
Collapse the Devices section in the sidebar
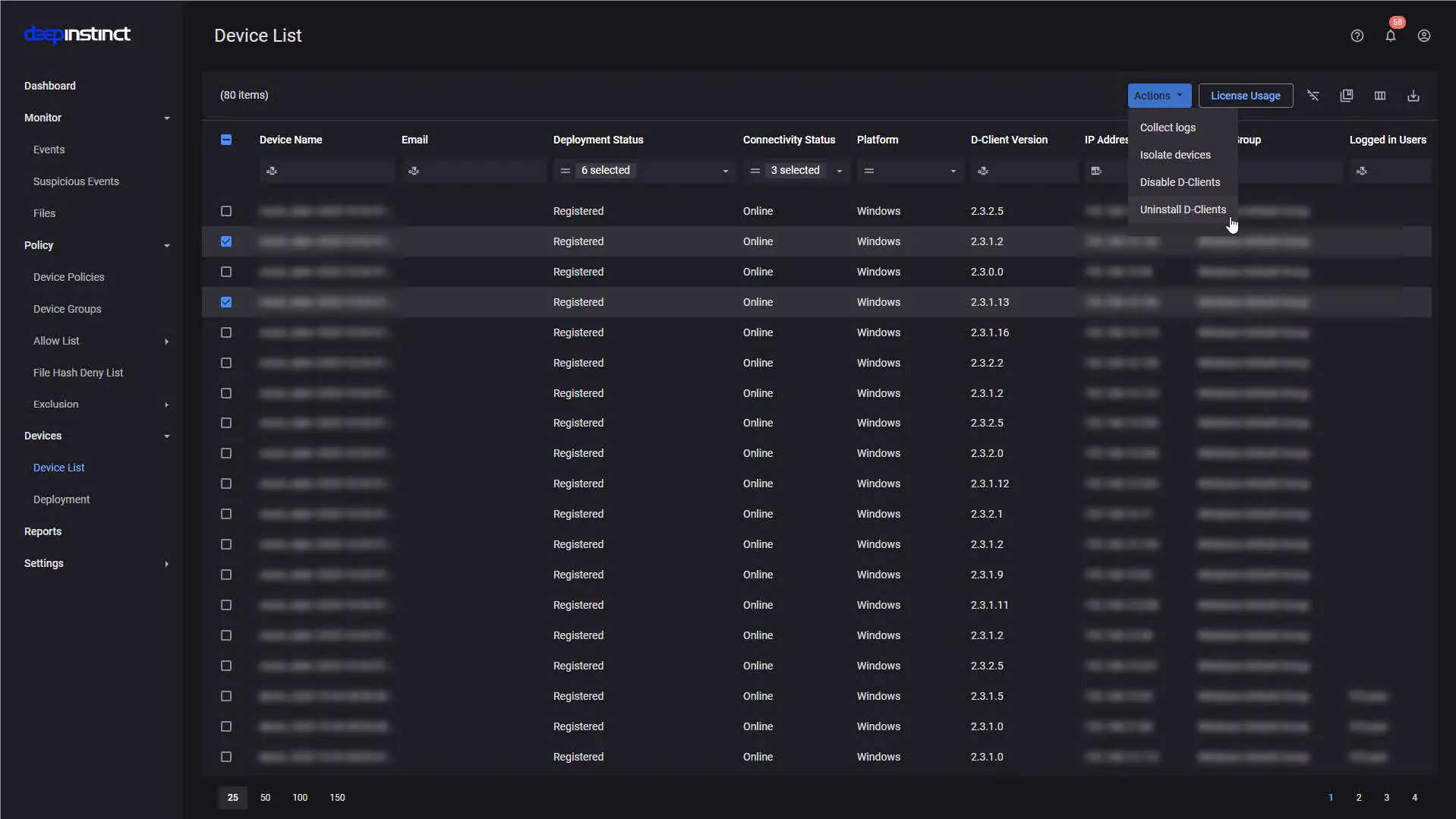(x=166, y=436)
